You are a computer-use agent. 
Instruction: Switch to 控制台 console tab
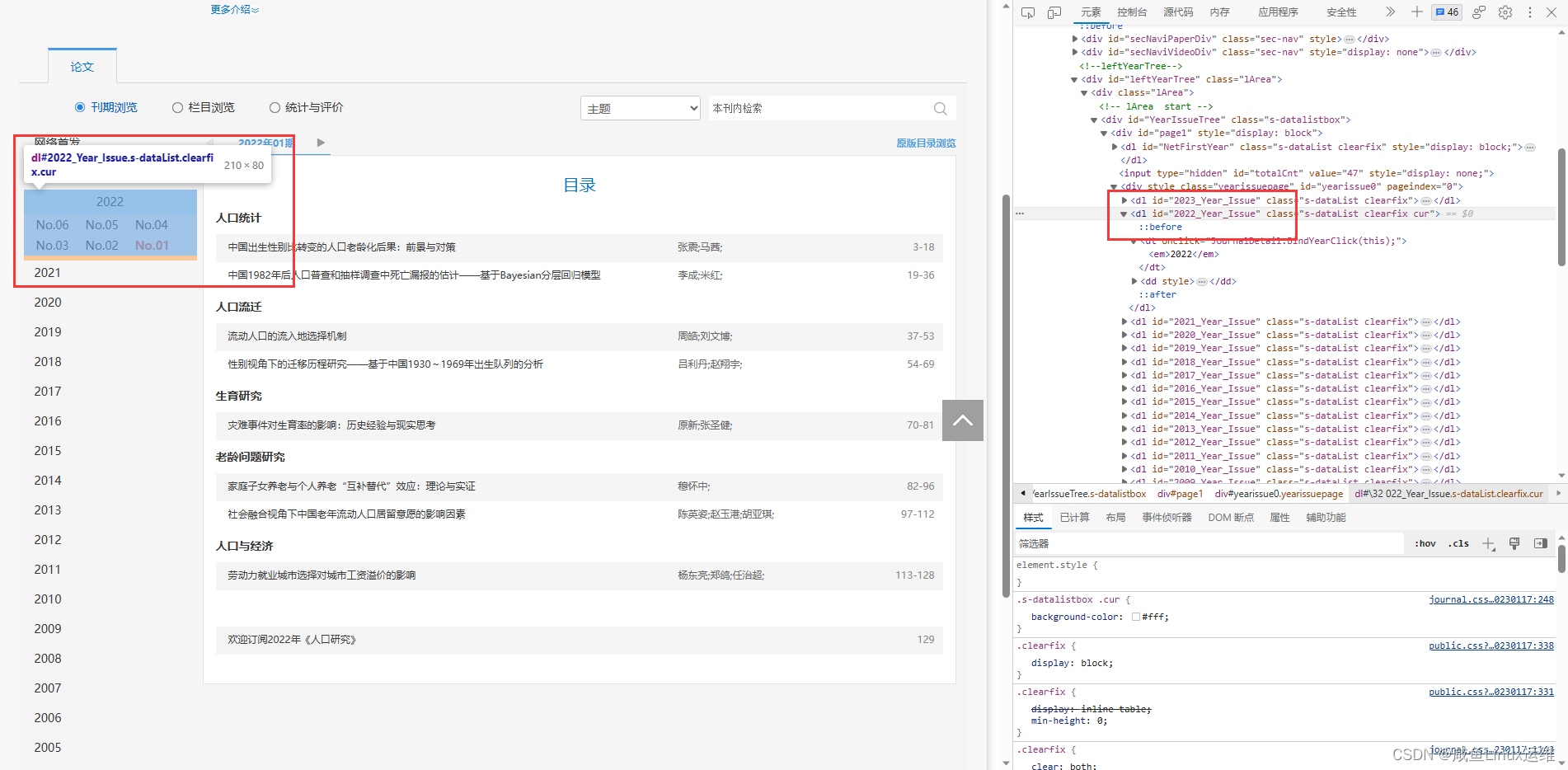[1132, 12]
